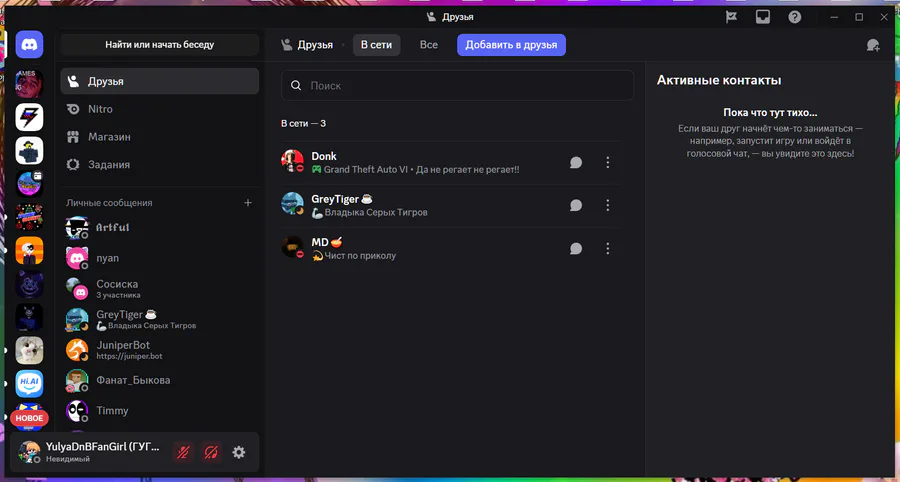
Task: Open the server with calendar event badge
Action: [29, 184]
